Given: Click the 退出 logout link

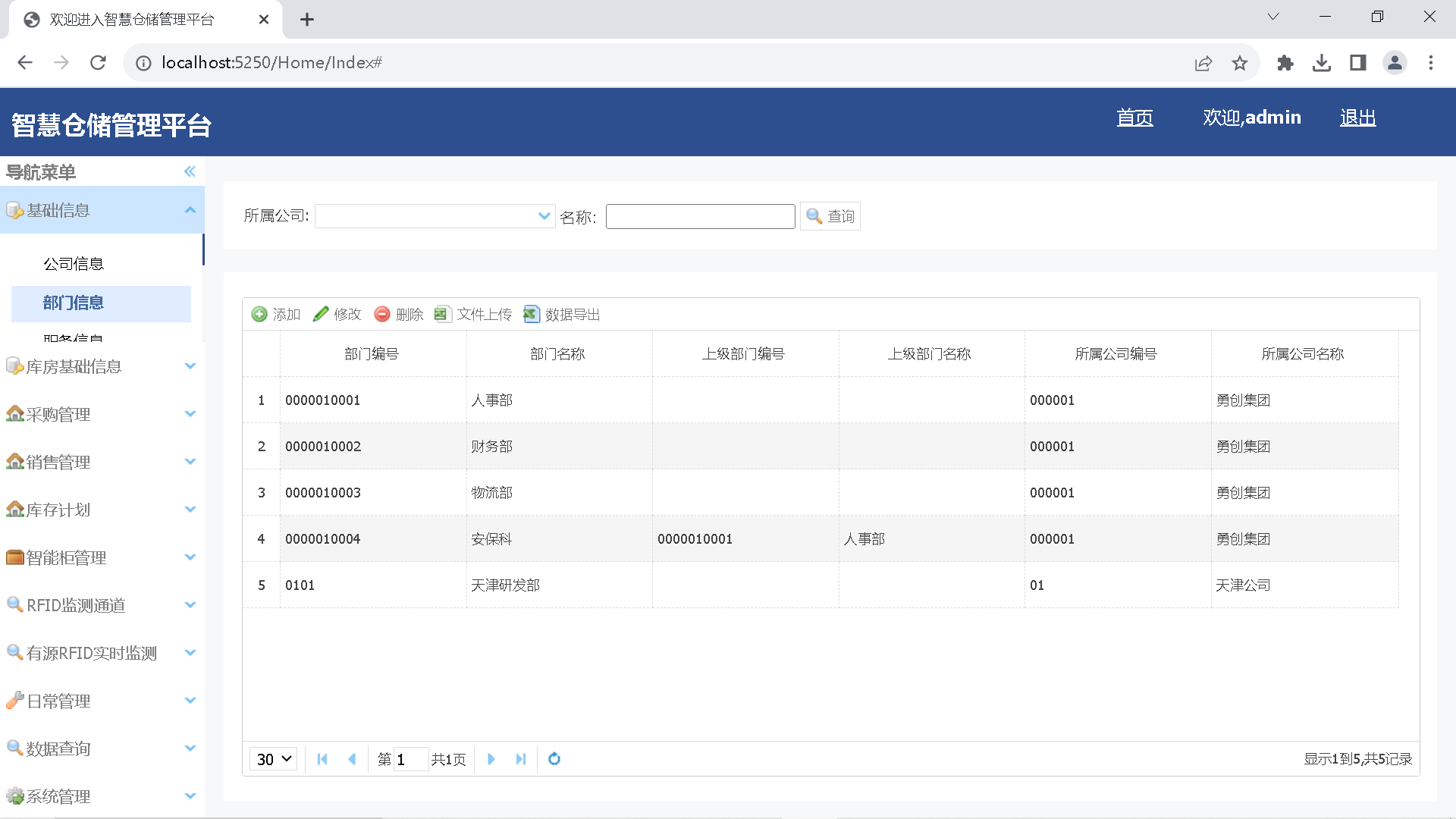Looking at the screenshot, I should 1357,118.
